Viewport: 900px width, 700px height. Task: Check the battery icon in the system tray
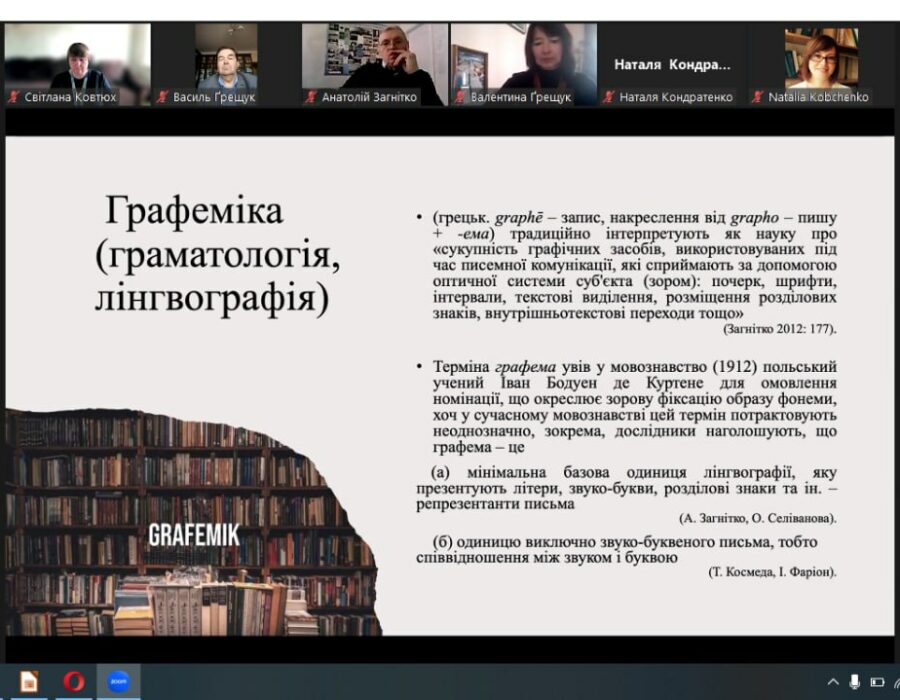(877, 682)
